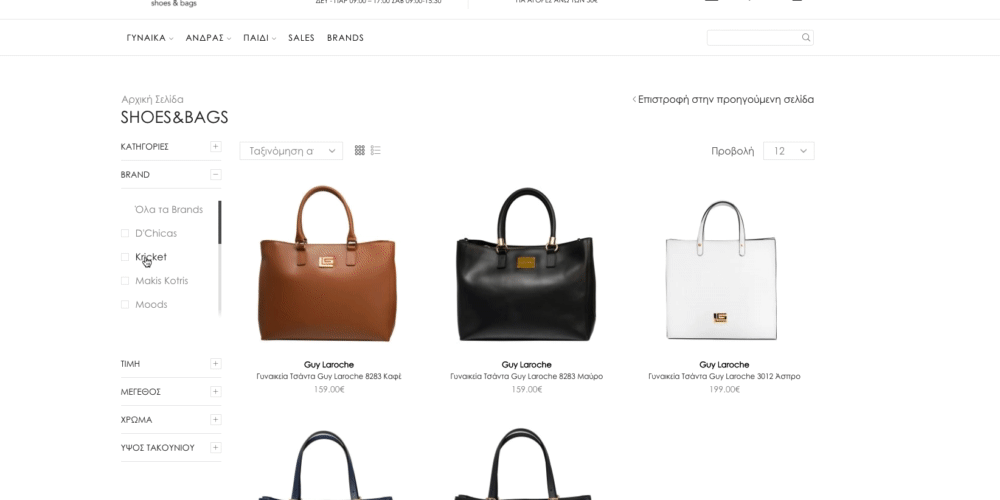Switch to grid view layout

[360, 151]
